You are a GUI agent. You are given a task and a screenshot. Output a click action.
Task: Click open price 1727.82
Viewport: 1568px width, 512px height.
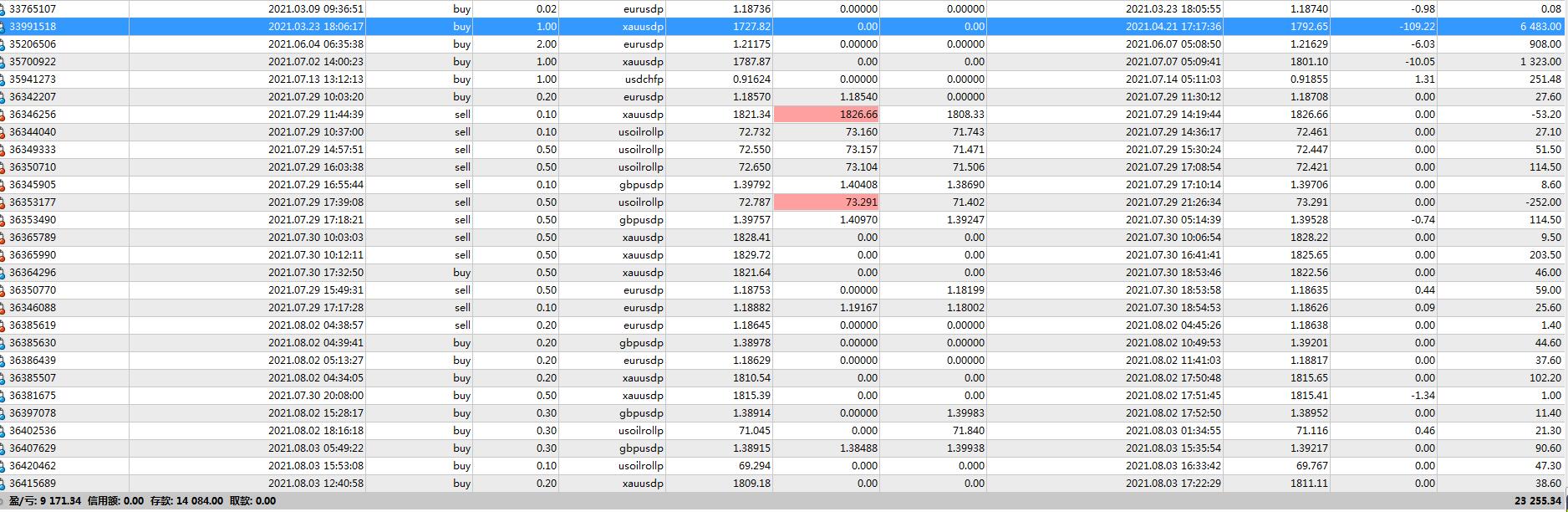click(751, 27)
